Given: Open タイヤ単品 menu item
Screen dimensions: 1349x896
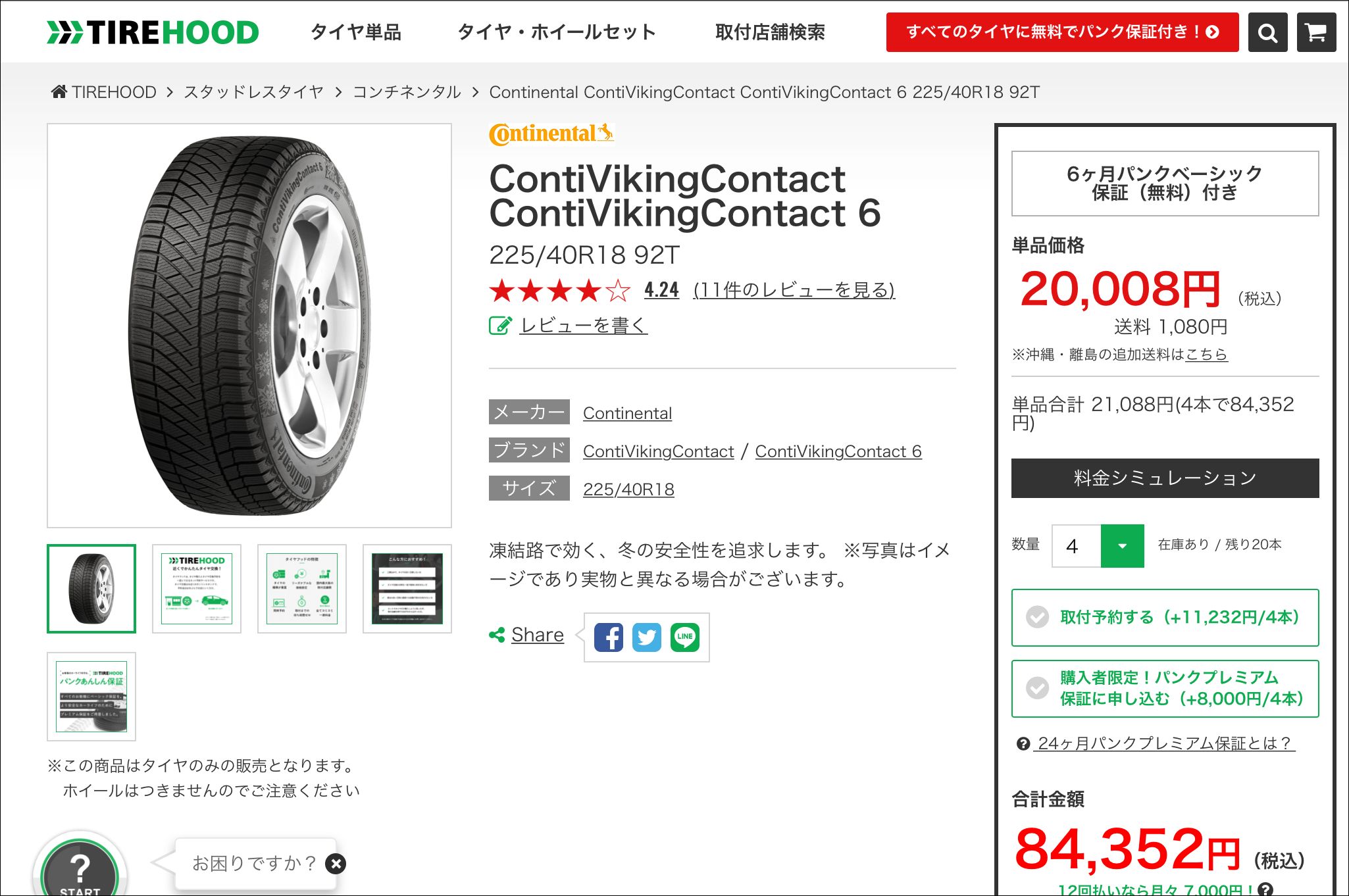Looking at the screenshot, I should tap(355, 32).
